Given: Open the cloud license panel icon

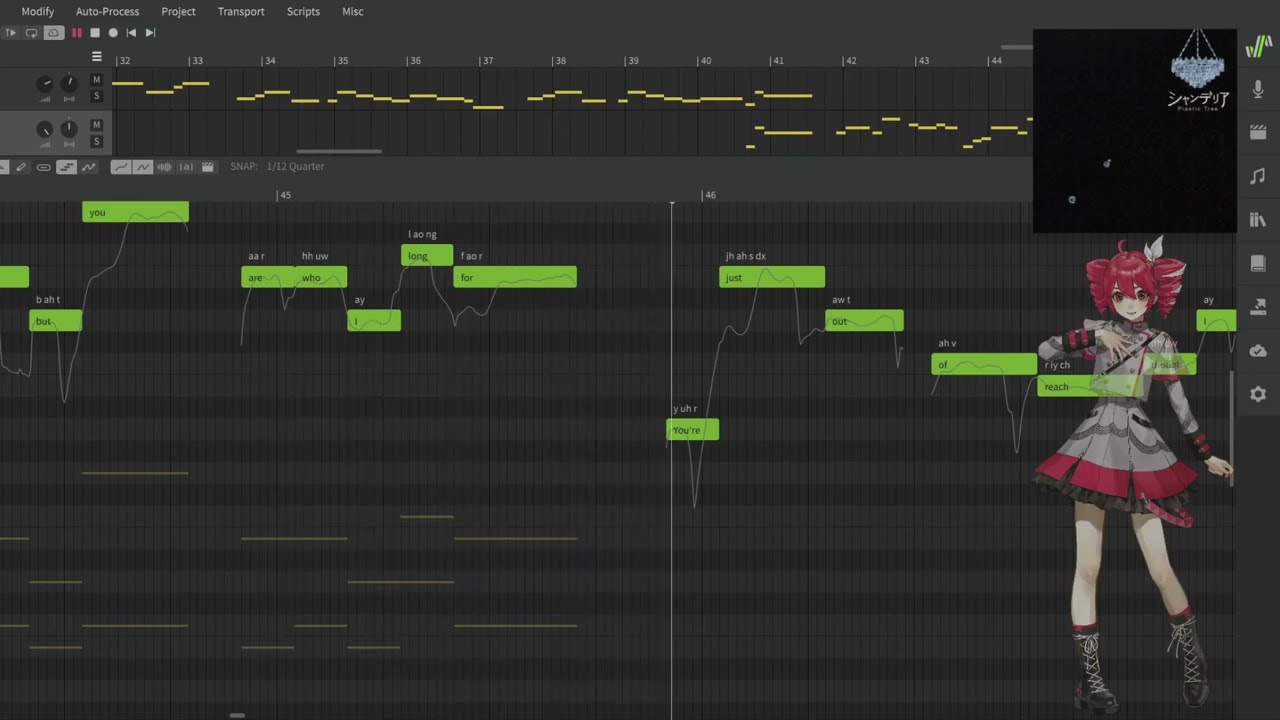Looking at the screenshot, I should [1258, 351].
